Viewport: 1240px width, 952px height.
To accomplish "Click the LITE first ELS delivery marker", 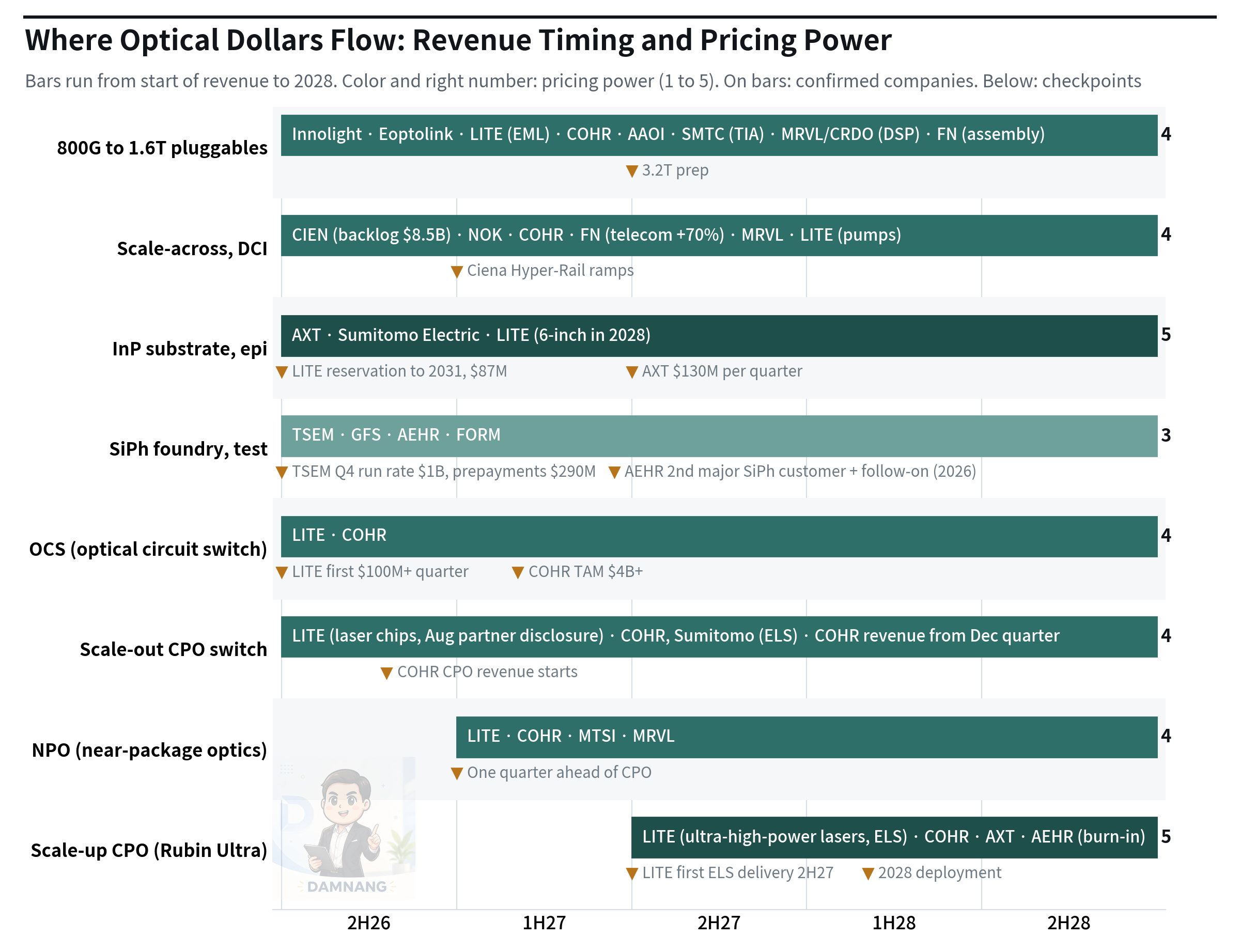I will 632,873.
